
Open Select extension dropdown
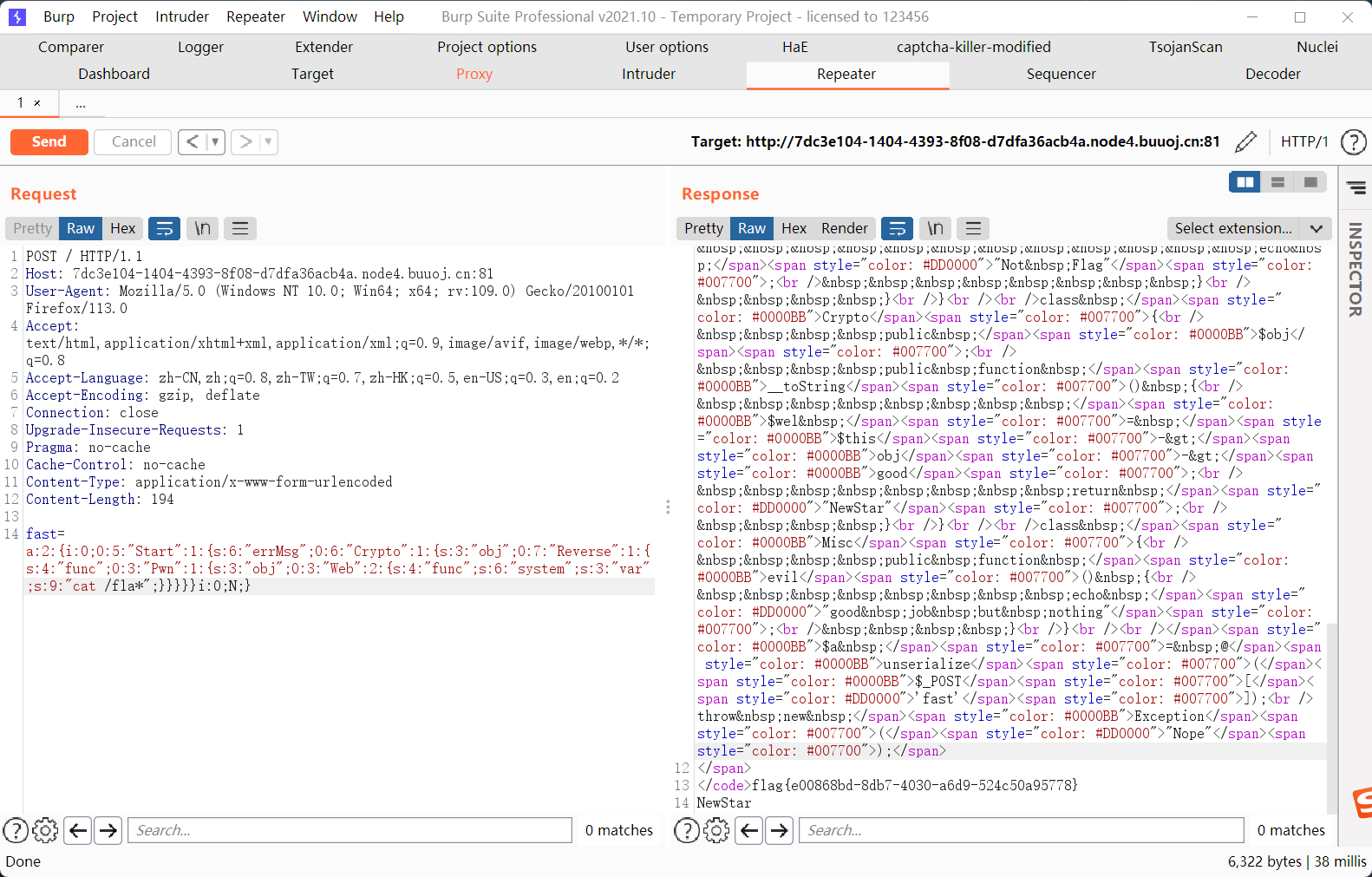tap(1249, 228)
